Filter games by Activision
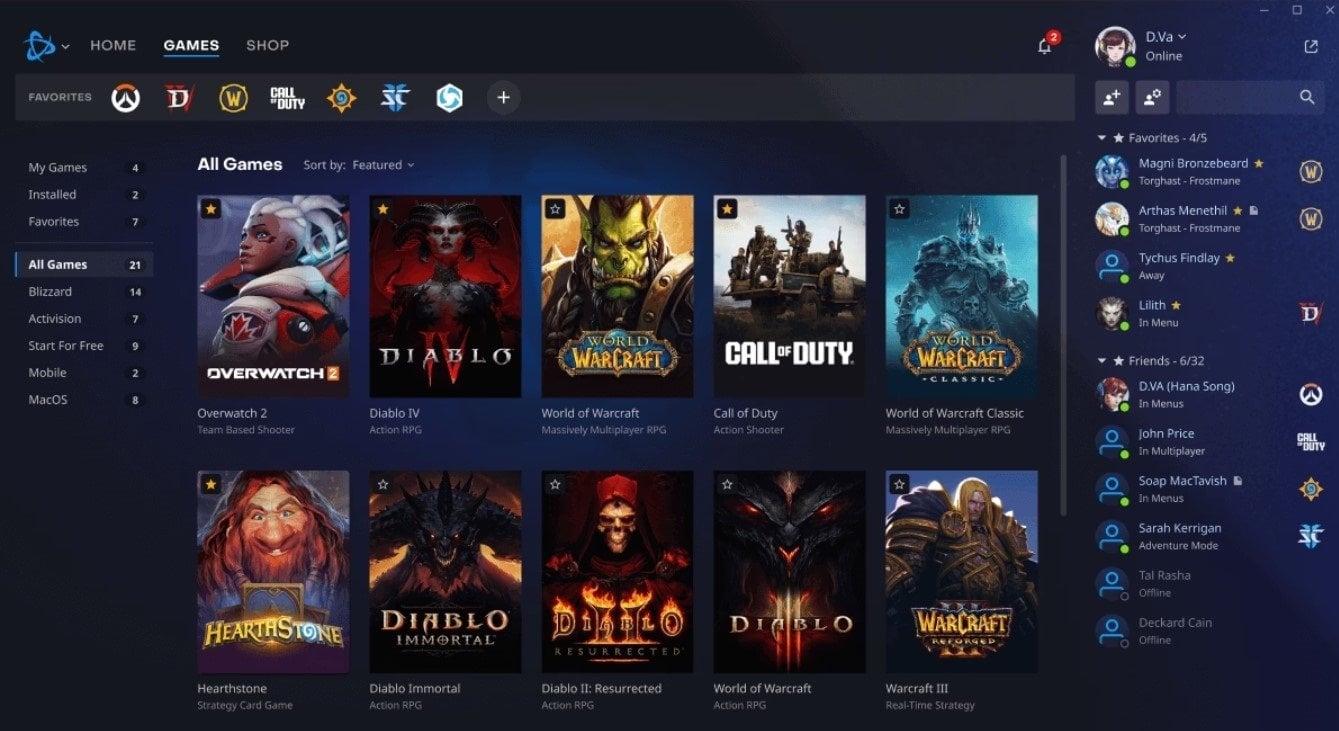 [x=84, y=319]
